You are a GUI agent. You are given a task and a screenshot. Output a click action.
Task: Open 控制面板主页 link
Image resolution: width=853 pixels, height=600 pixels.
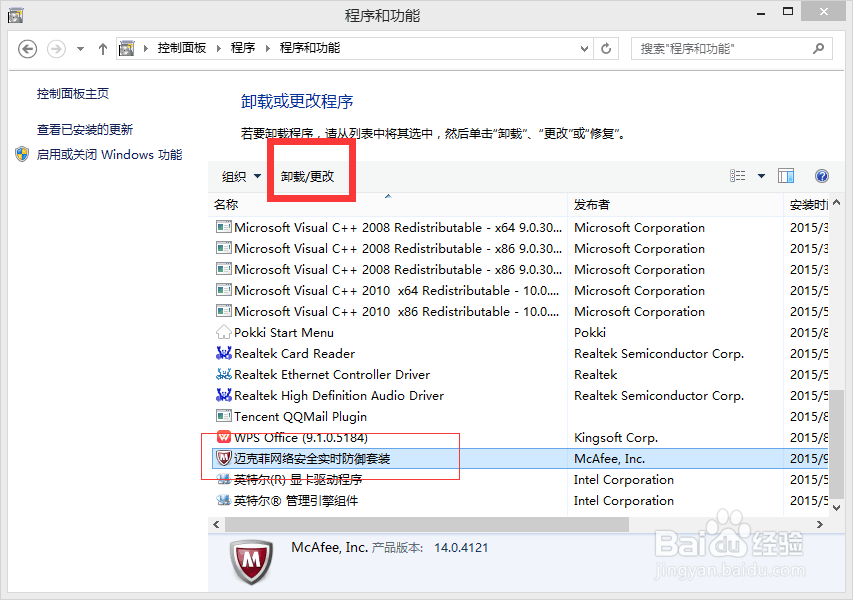click(73, 94)
